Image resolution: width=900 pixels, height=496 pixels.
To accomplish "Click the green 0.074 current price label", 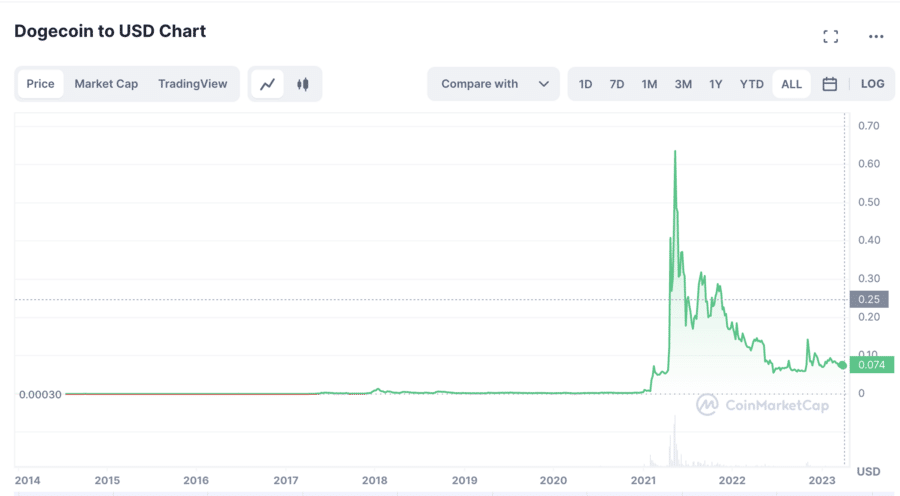I will tap(871, 365).
